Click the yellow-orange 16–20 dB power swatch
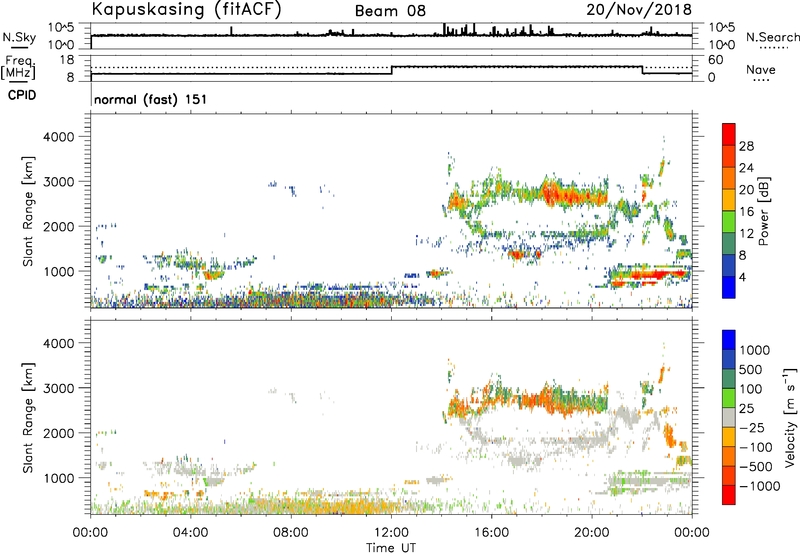 coord(729,199)
